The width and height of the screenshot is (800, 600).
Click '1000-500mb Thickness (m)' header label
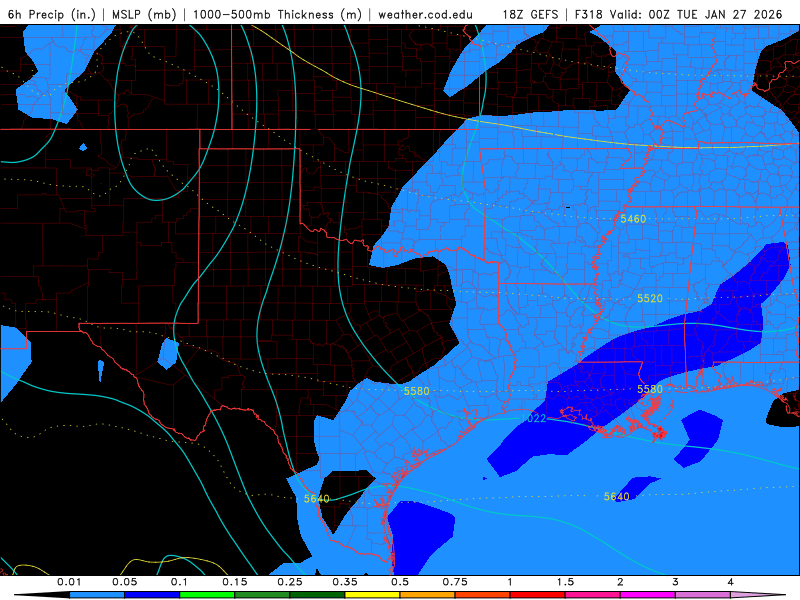click(x=277, y=14)
